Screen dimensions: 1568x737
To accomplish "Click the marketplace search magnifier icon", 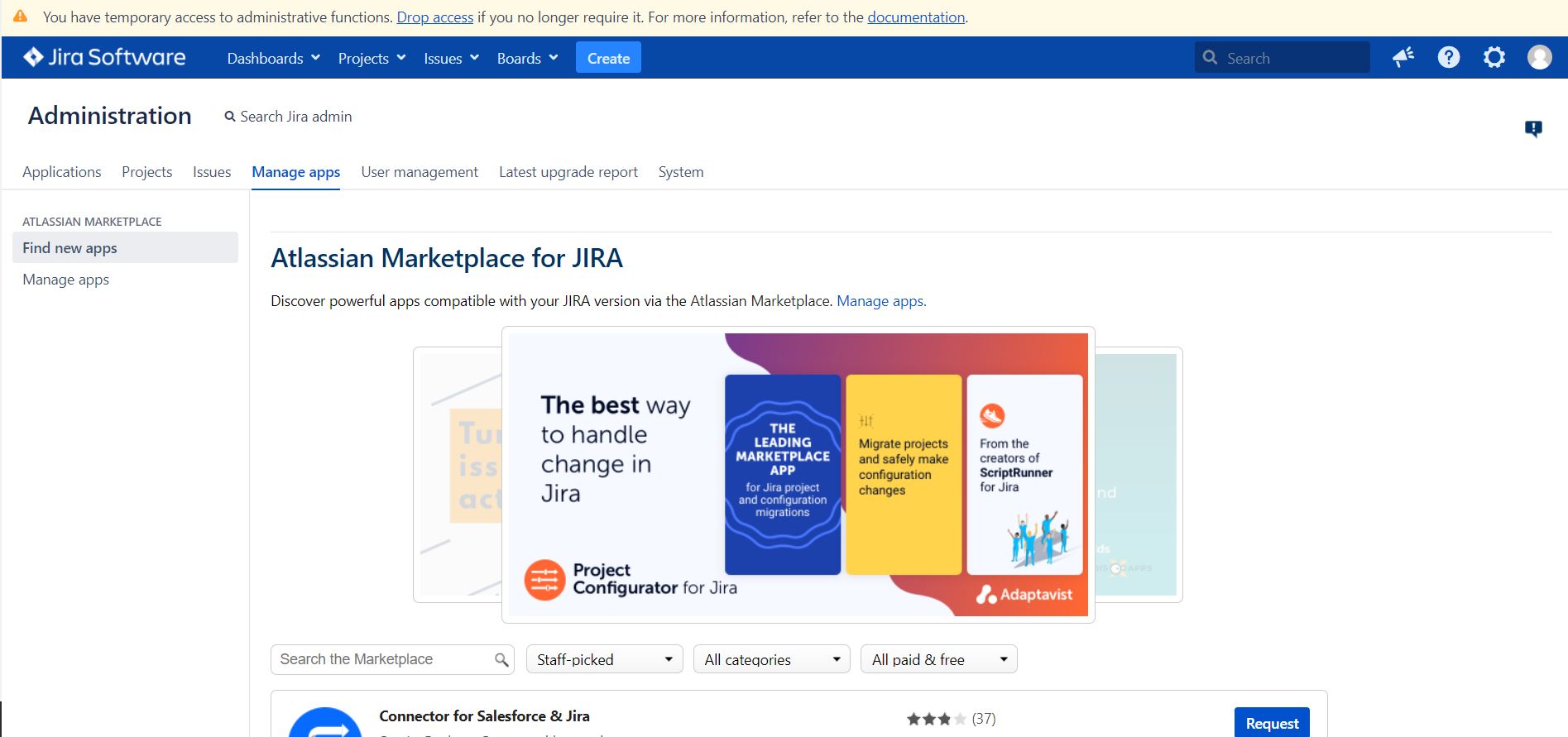I will tap(501, 659).
